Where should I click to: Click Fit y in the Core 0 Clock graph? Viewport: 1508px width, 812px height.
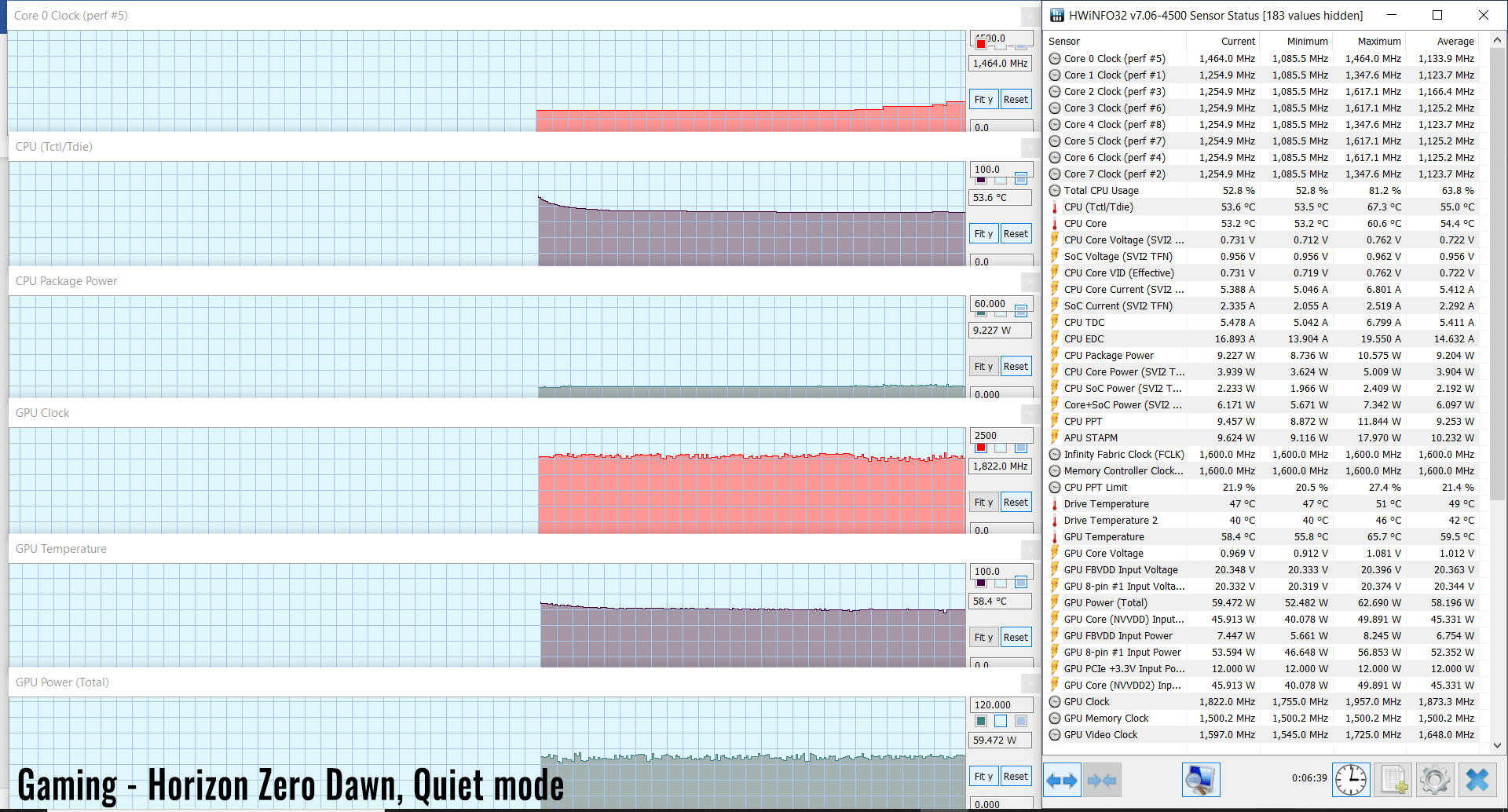pyautogui.click(x=984, y=100)
